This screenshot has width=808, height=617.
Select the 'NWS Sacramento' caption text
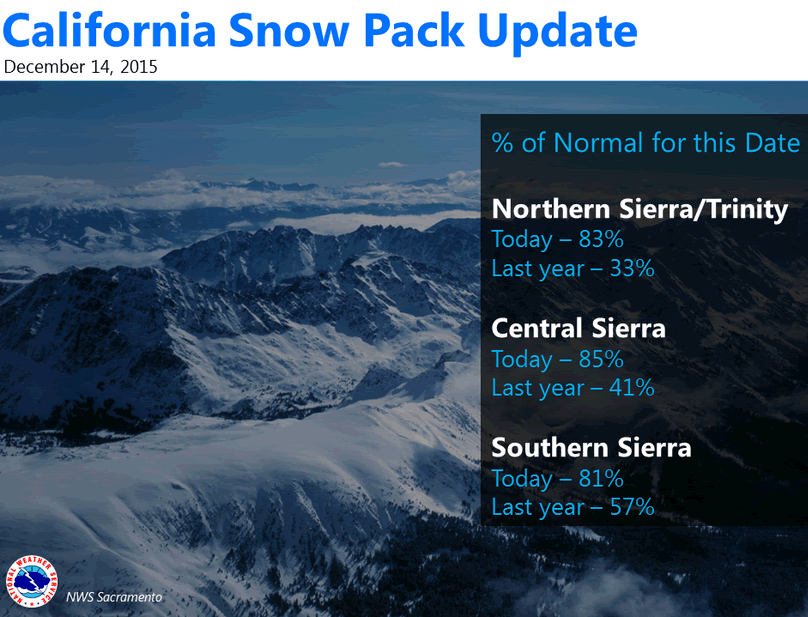[114, 597]
